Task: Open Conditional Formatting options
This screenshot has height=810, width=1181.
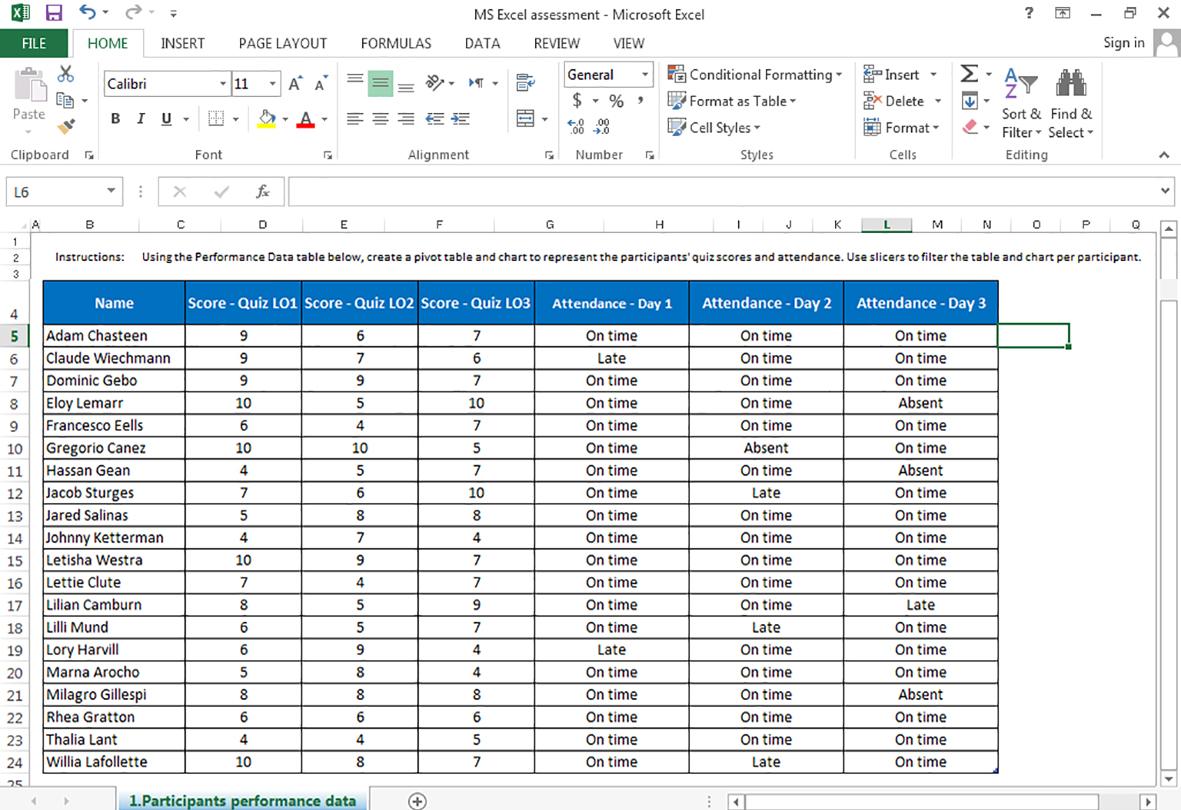Action: pos(755,74)
